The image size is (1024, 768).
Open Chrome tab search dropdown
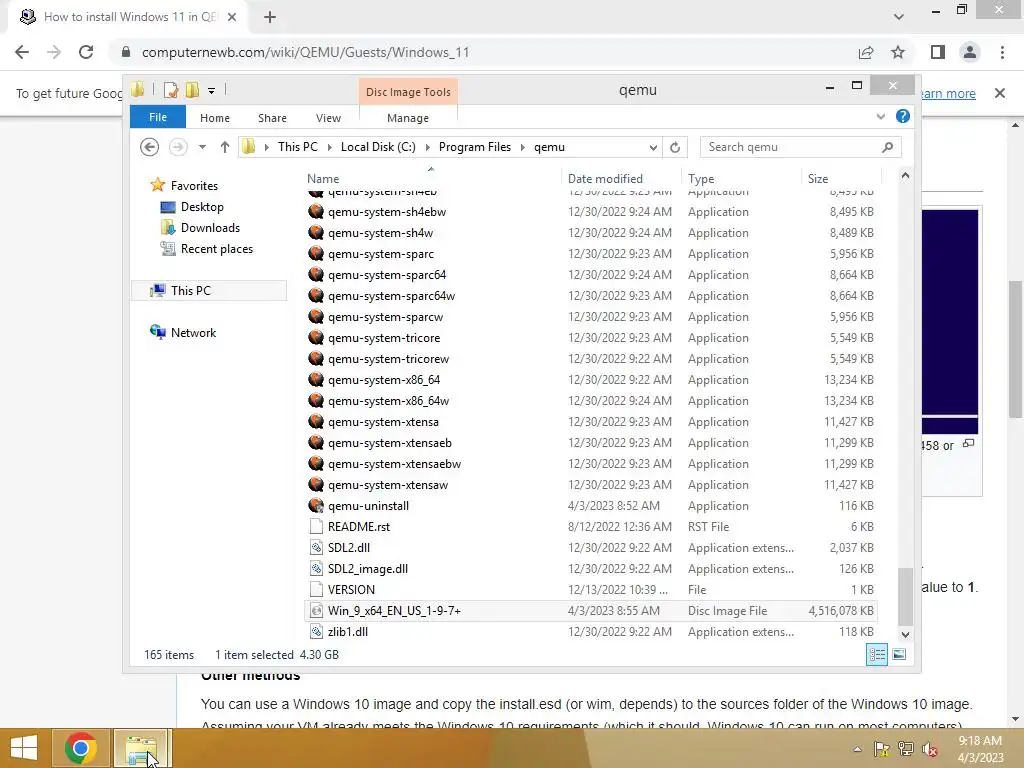(x=899, y=17)
